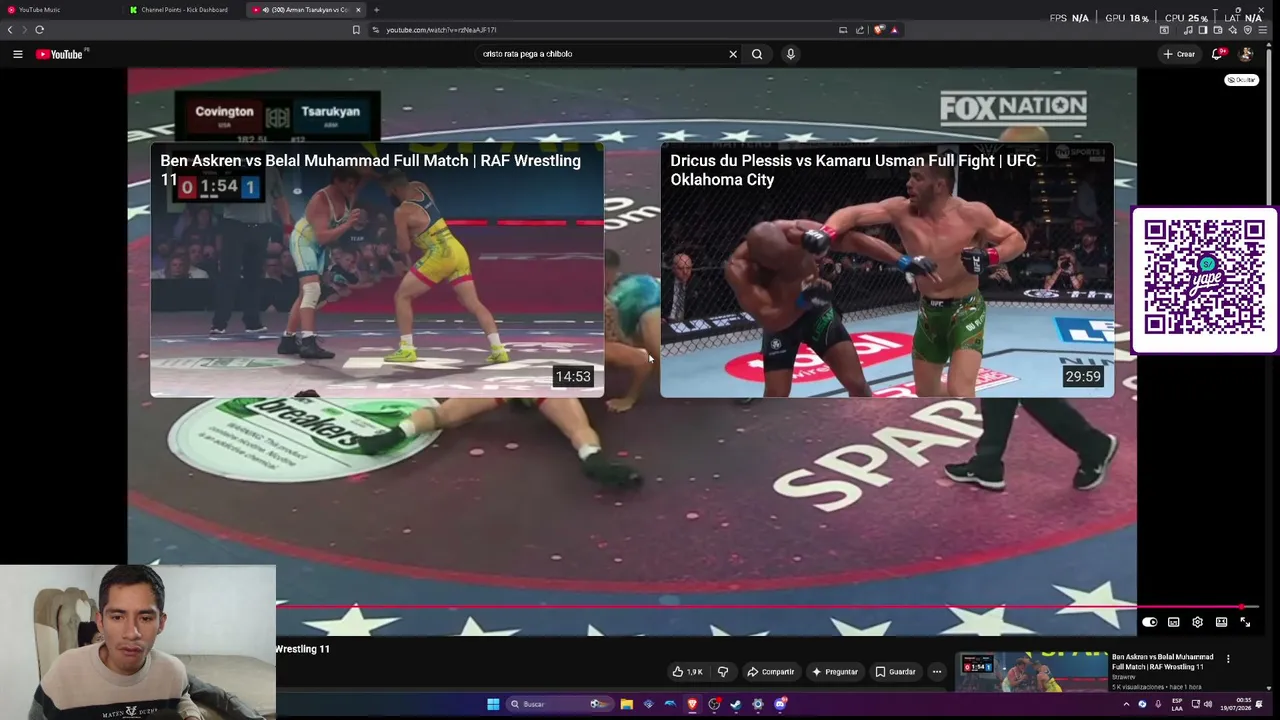Run search with the magnifier icon
Viewport: 1280px width, 720px height.
click(x=757, y=54)
